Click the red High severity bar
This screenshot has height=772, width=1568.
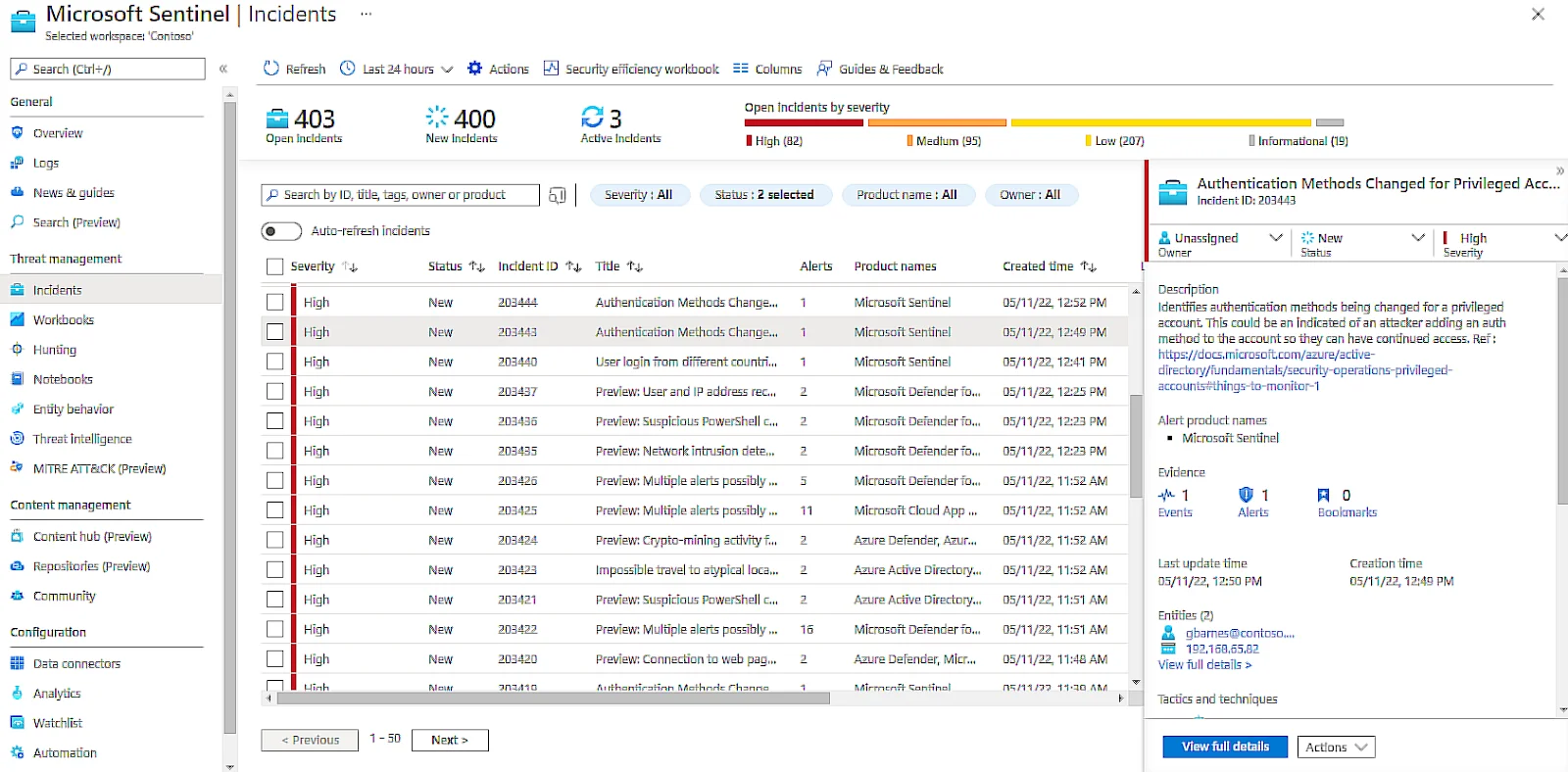pyautogui.click(x=804, y=123)
